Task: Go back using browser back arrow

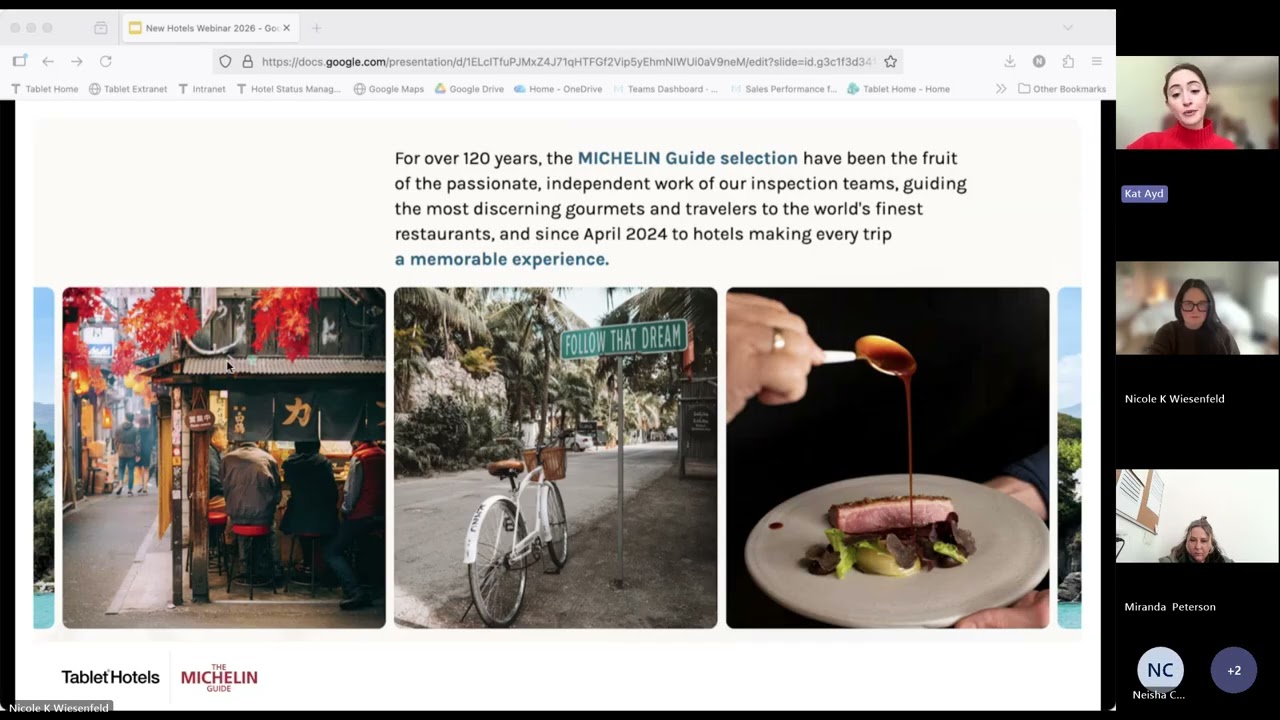Action: click(x=48, y=61)
